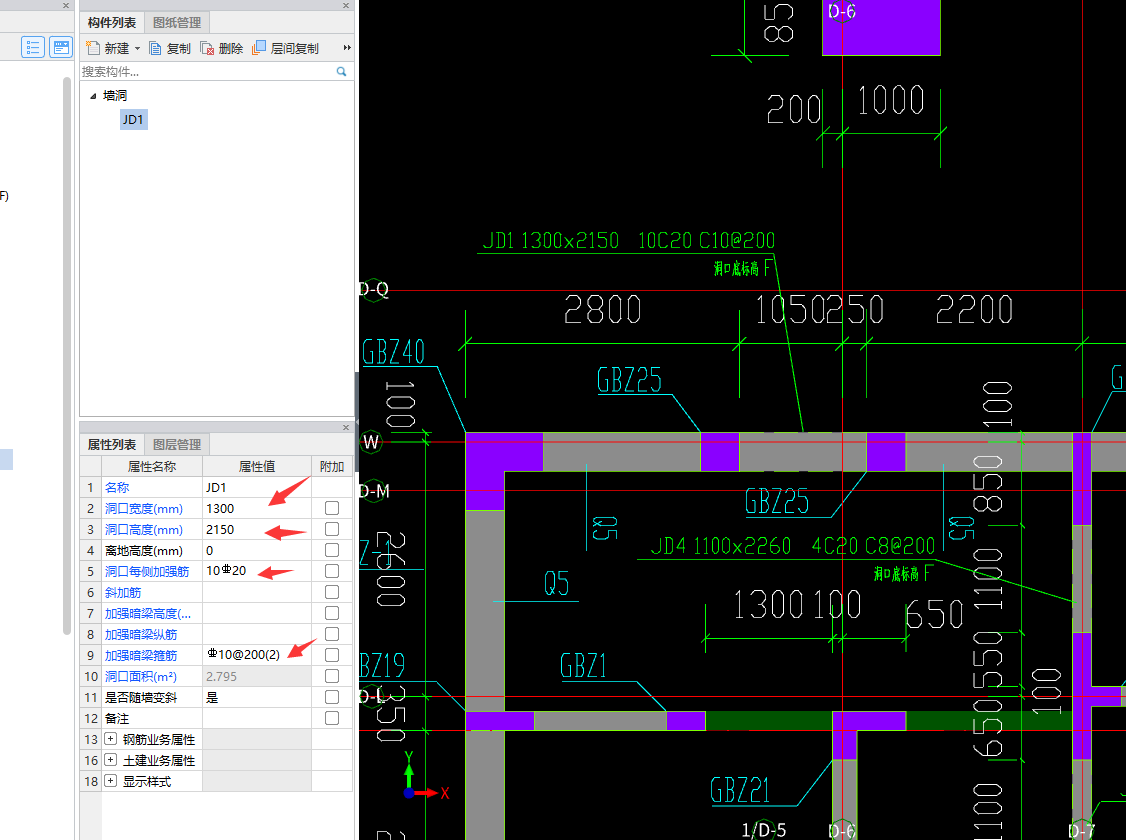The width and height of the screenshot is (1126, 840).
Task: Toggle 附加 checkbox for 洞口高度
Action: pos(332,529)
